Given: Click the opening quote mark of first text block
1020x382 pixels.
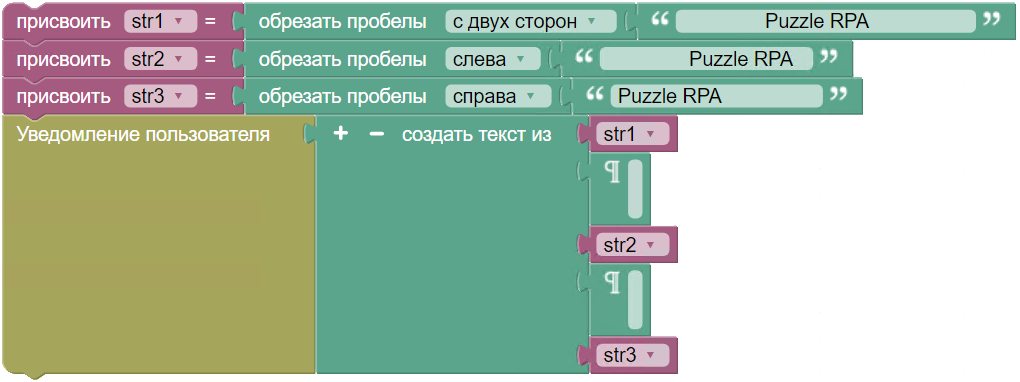Looking at the screenshot, I should (660, 19).
